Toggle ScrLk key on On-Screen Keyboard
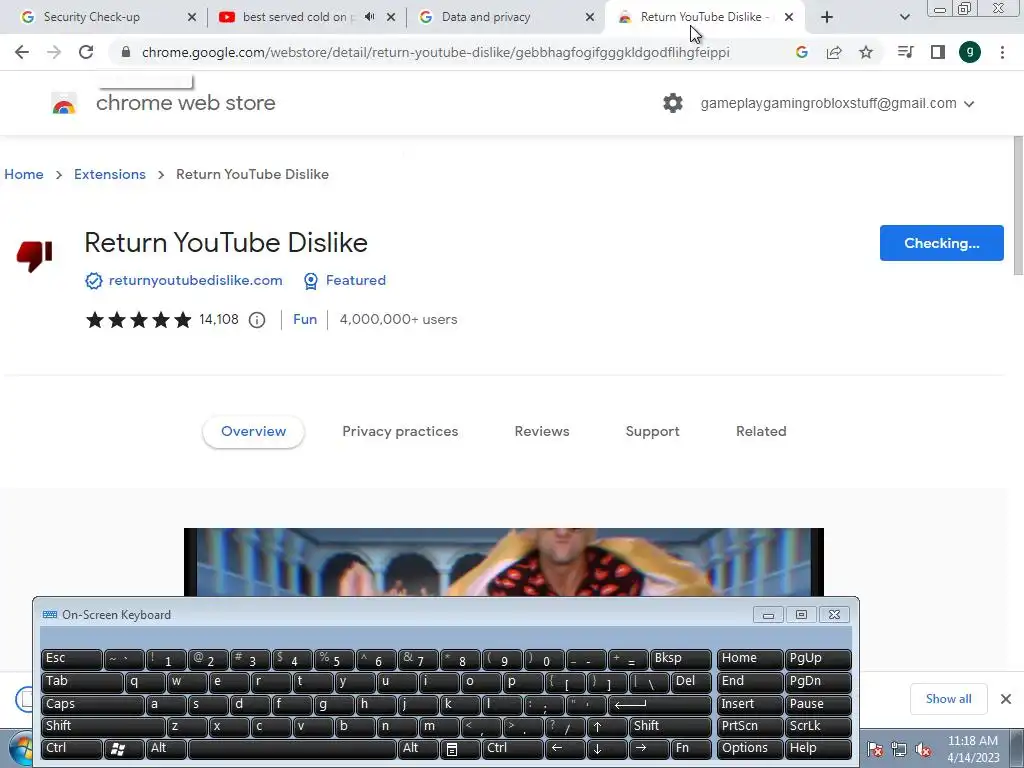The width and height of the screenshot is (1024, 768). 818,726
